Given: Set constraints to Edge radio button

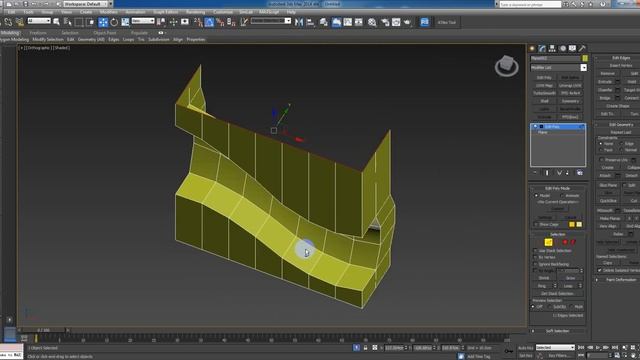Looking at the screenshot, I should (622, 144).
